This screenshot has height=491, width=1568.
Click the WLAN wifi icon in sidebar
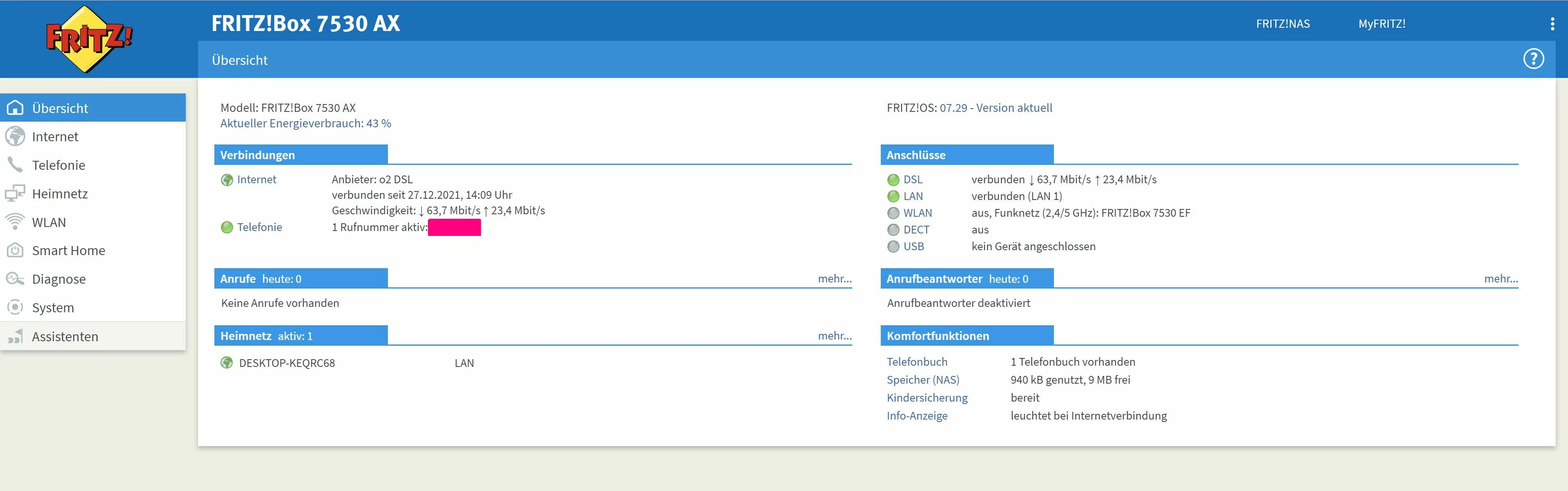click(15, 222)
